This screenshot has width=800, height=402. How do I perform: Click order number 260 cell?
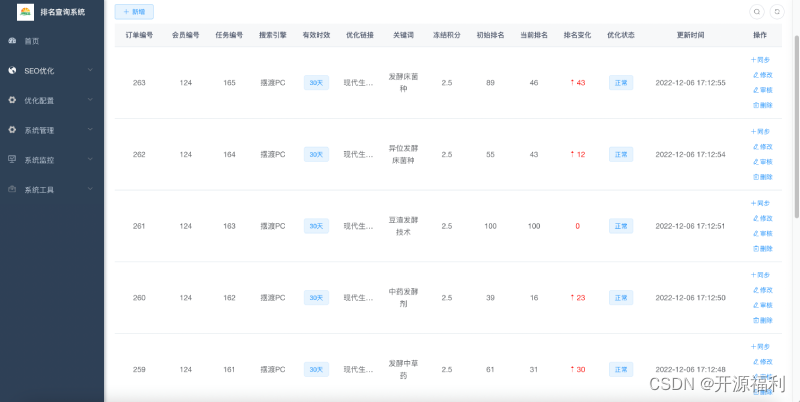point(139,298)
